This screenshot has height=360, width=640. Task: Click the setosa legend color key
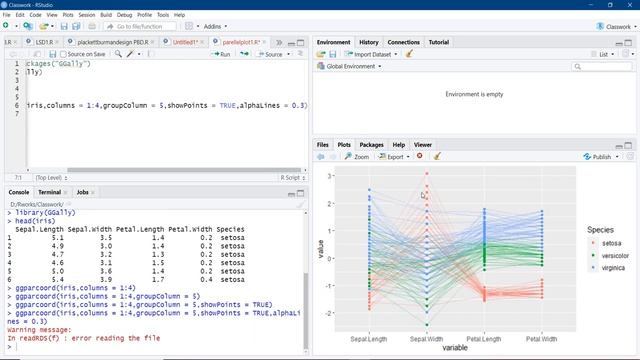click(x=593, y=243)
